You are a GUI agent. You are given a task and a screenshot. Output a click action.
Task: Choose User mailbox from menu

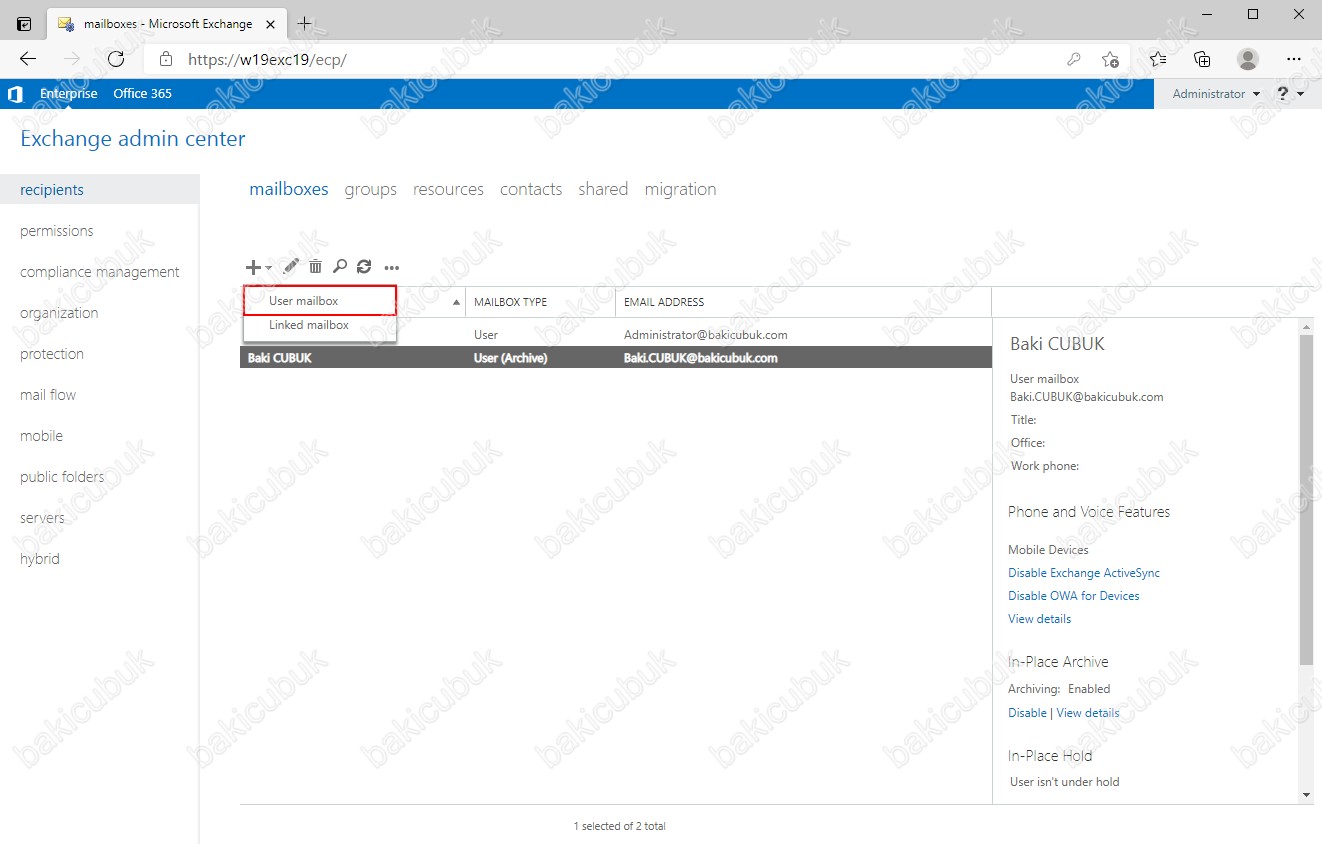pyautogui.click(x=320, y=301)
